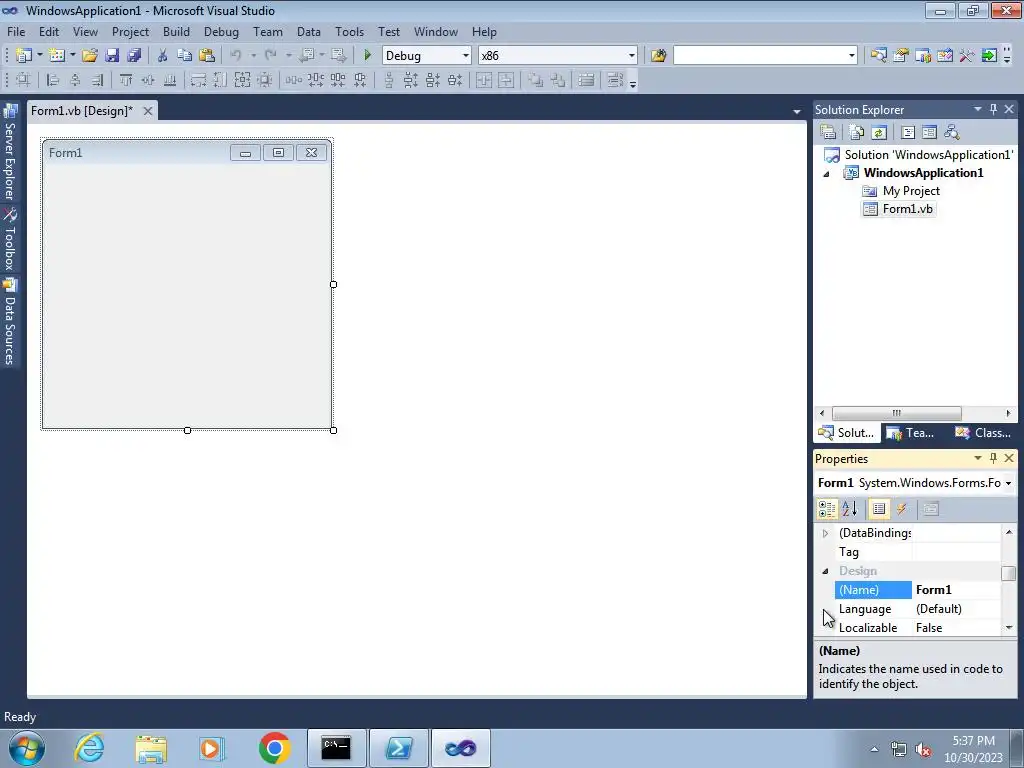Collapse the Design property category

(x=825, y=571)
